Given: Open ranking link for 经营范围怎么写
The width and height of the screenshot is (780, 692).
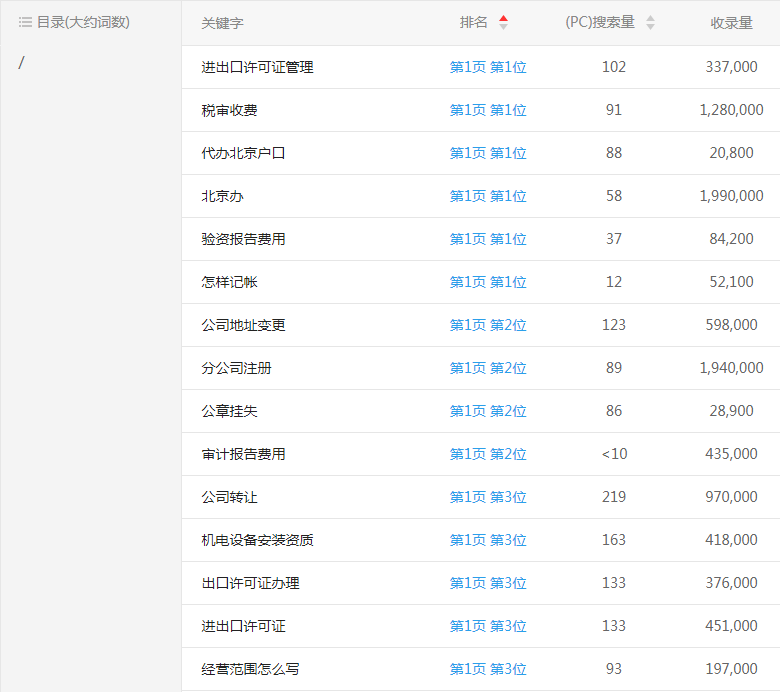Looking at the screenshot, I should tap(488, 669).
